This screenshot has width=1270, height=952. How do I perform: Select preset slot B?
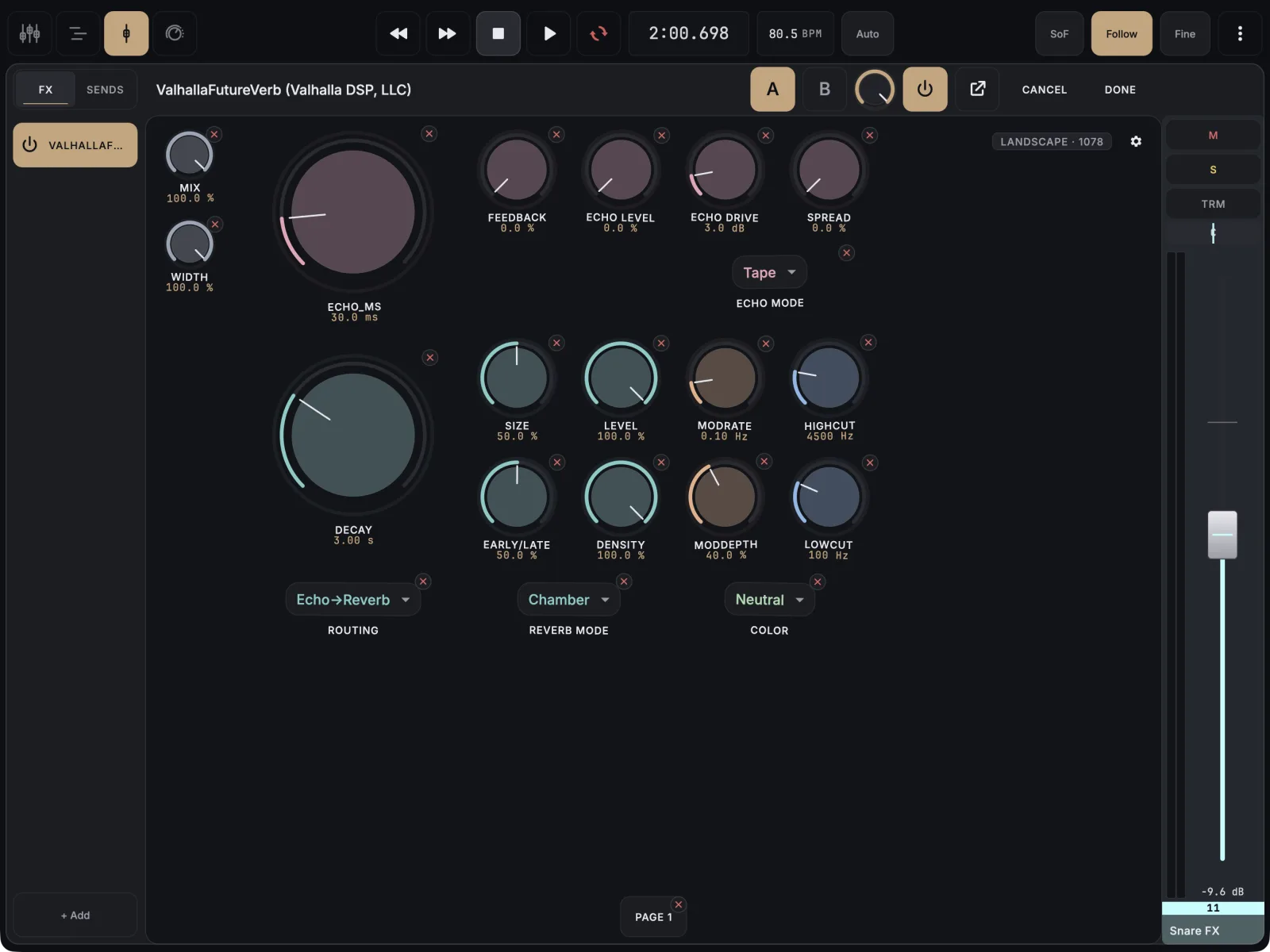tap(825, 89)
